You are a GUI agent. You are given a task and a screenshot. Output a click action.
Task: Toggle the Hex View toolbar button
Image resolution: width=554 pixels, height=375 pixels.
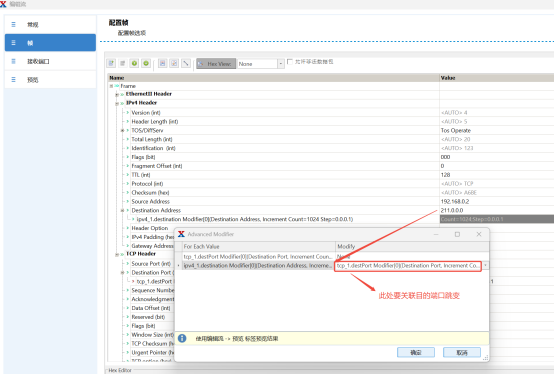pyautogui.click(x=216, y=64)
